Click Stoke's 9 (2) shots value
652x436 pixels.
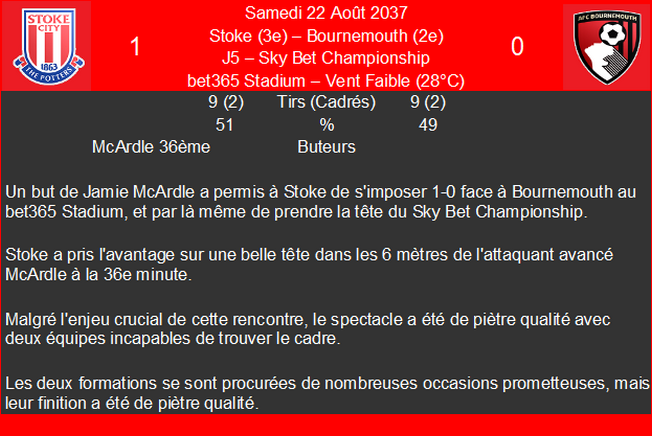click(x=226, y=102)
